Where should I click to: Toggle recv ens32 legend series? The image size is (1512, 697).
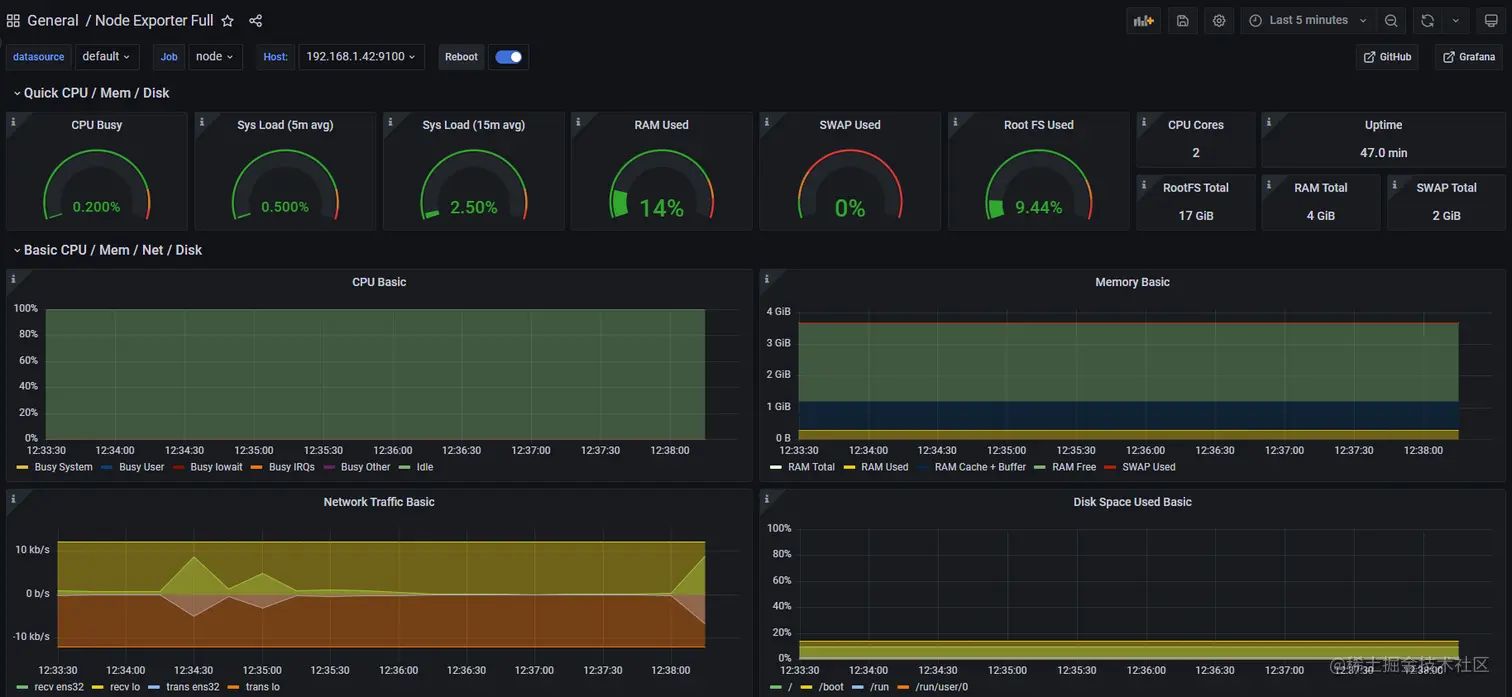pyautogui.click(x=59, y=687)
